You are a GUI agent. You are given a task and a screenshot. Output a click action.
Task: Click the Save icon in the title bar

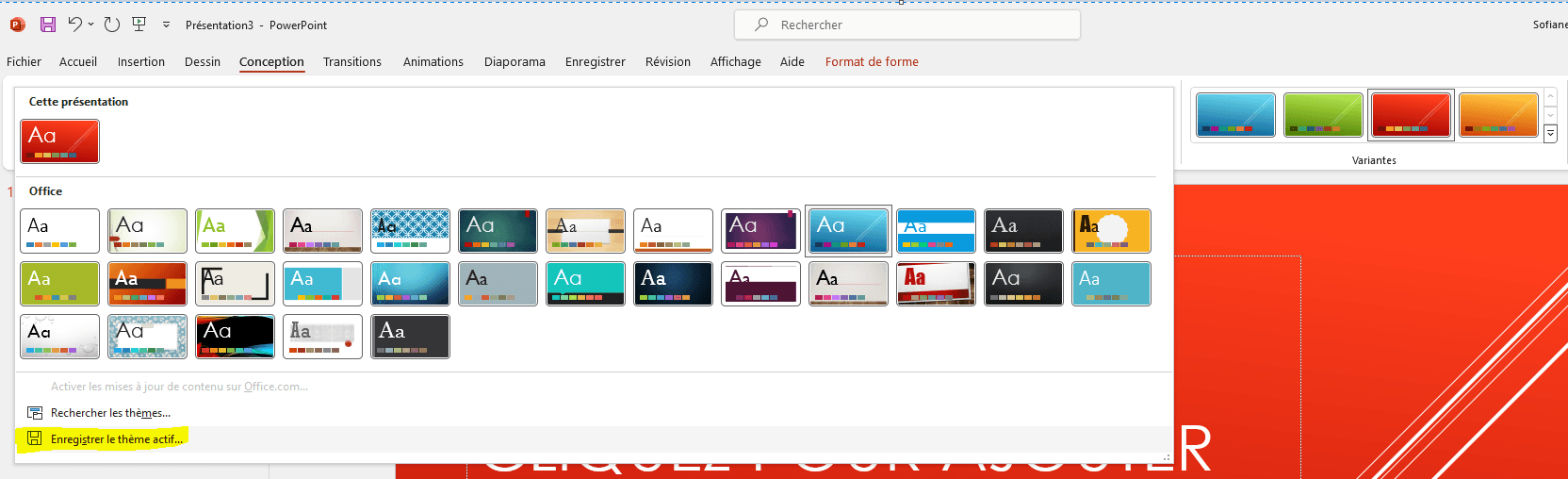click(x=47, y=25)
